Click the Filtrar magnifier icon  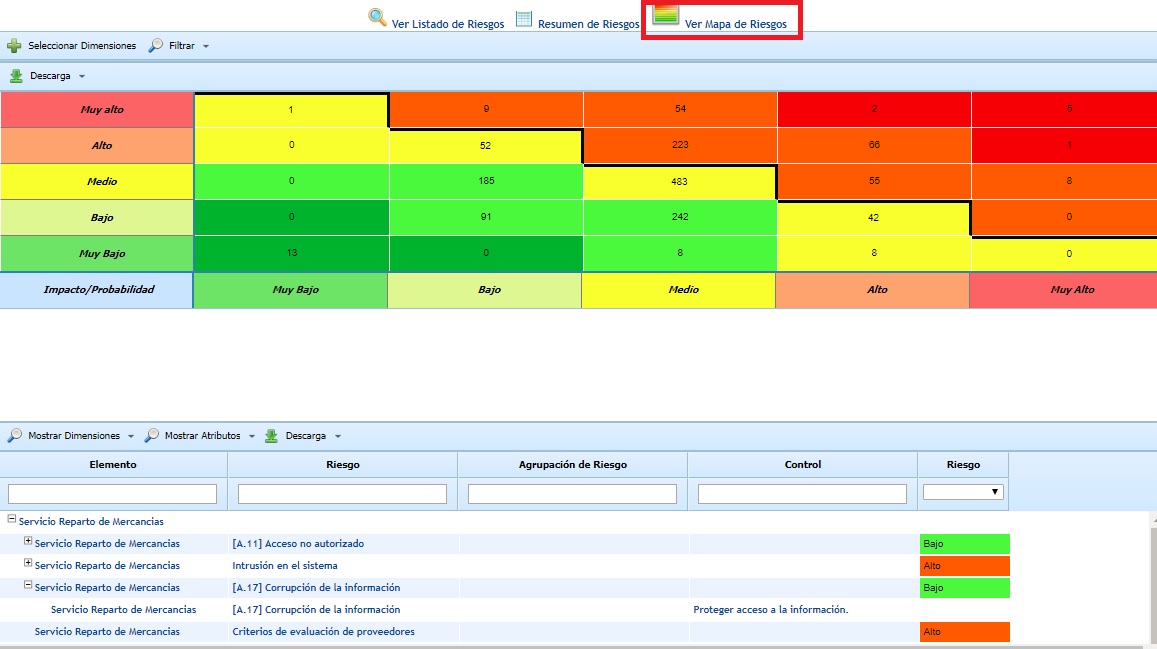click(156, 46)
